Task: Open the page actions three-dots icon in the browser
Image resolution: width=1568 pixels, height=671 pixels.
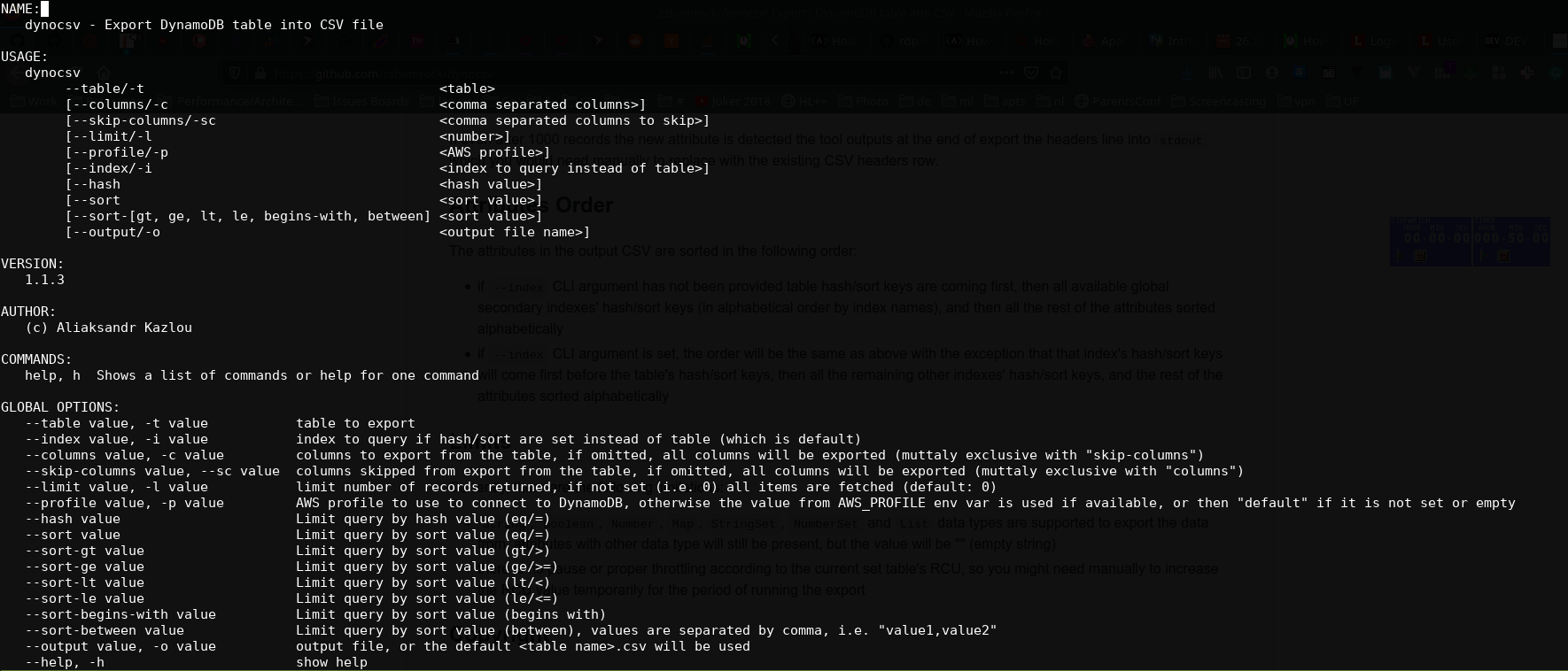Action: click(x=1006, y=73)
